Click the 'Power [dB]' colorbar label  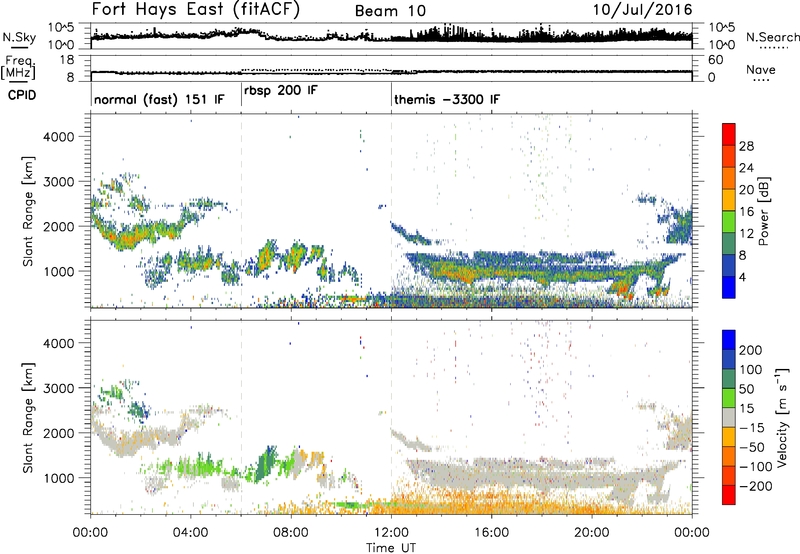(764, 211)
